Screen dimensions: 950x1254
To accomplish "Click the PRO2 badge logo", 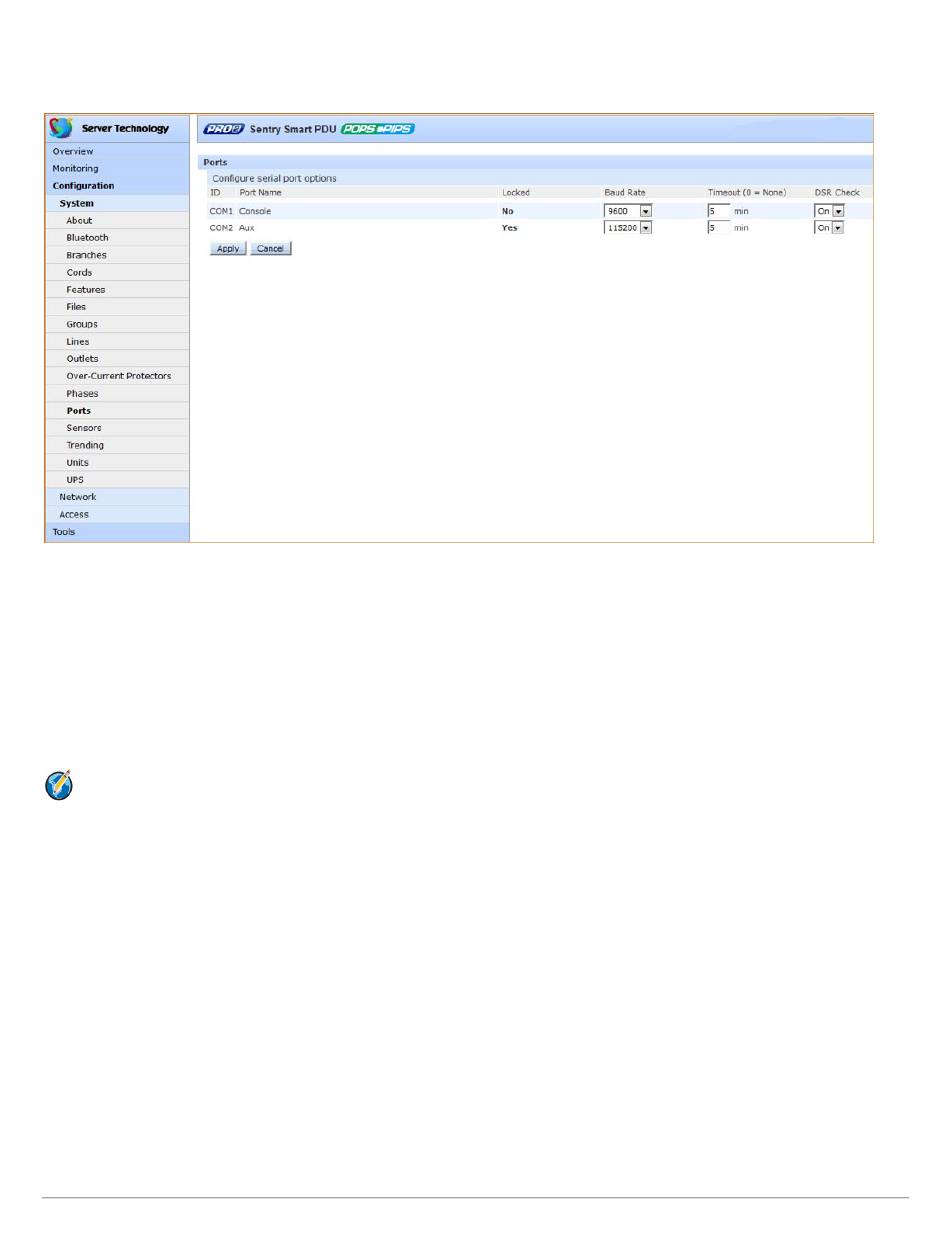I will tap(224, 129).
